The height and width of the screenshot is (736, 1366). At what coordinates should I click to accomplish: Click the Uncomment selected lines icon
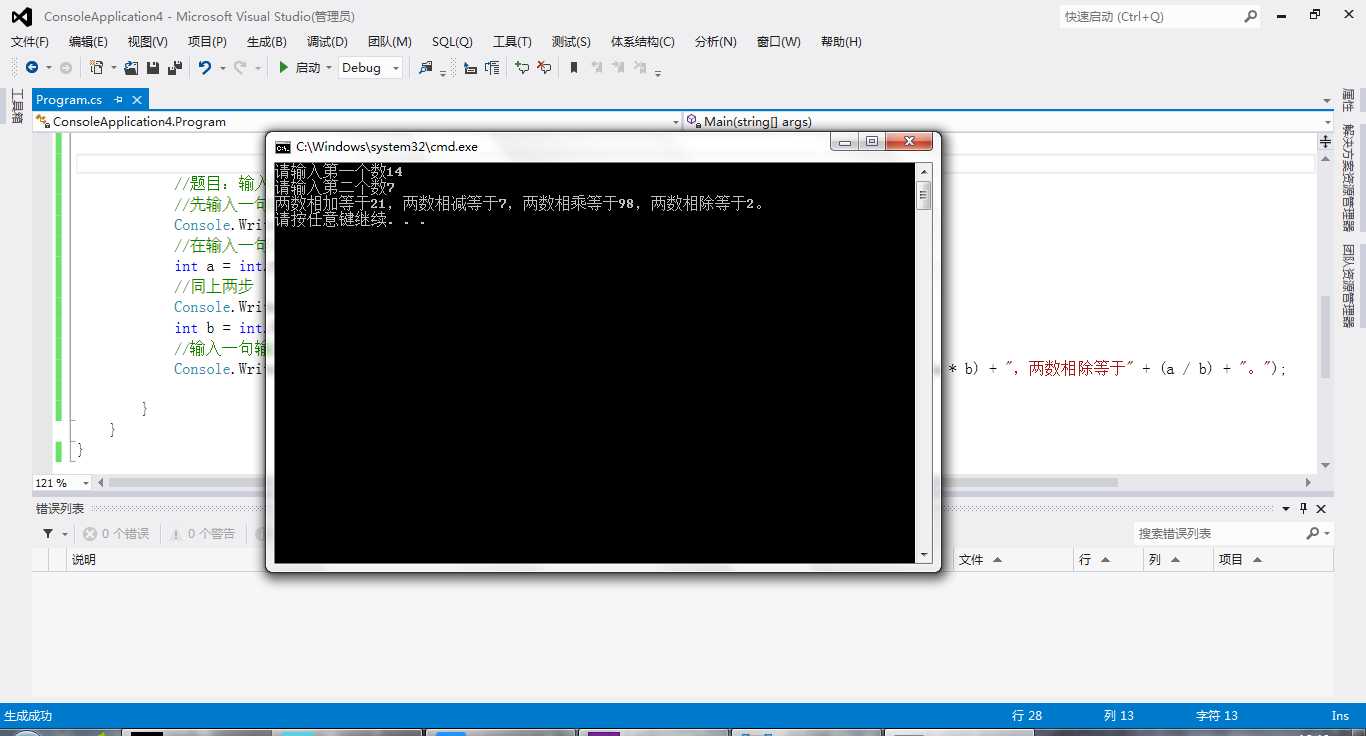point(544,67)
